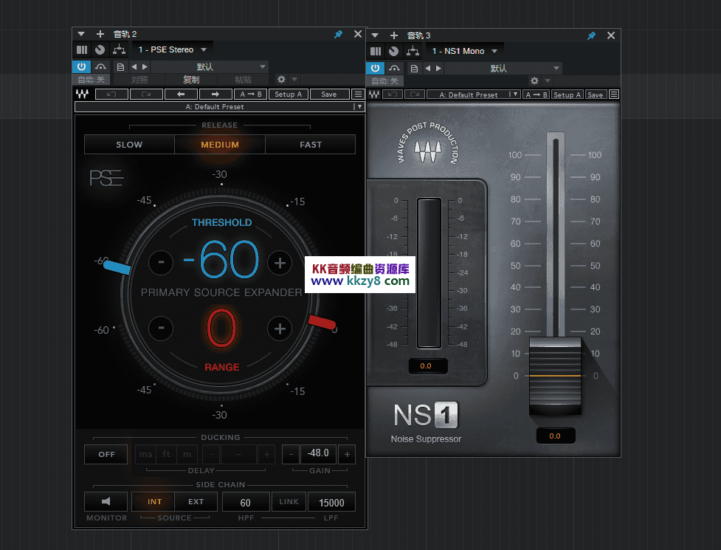The width and height of the screenshot is (721, 550).
Task: Select MEDIUM release
Action: (x=220, y=144)
